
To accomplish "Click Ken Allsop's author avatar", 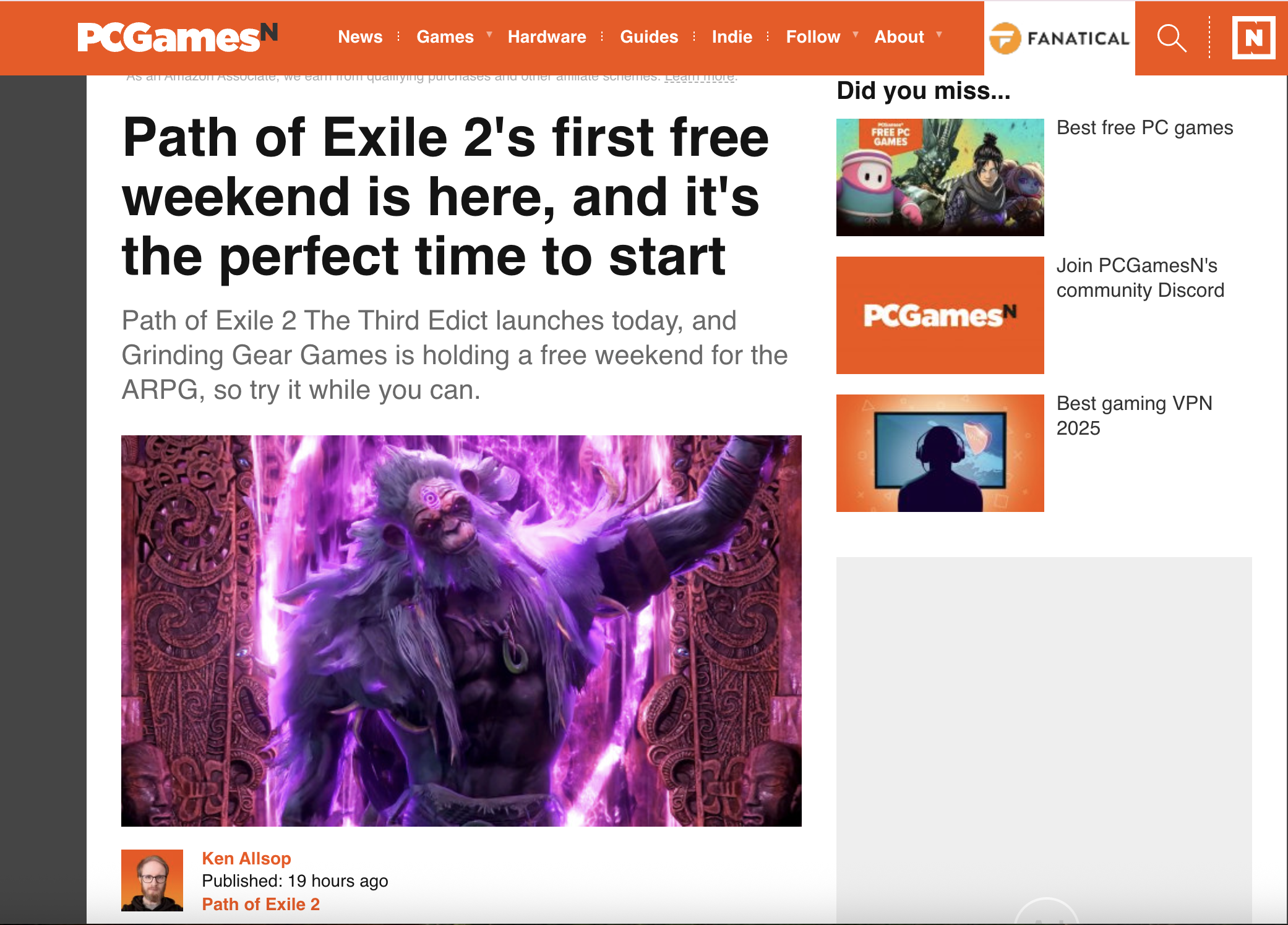I will [152, 880].
